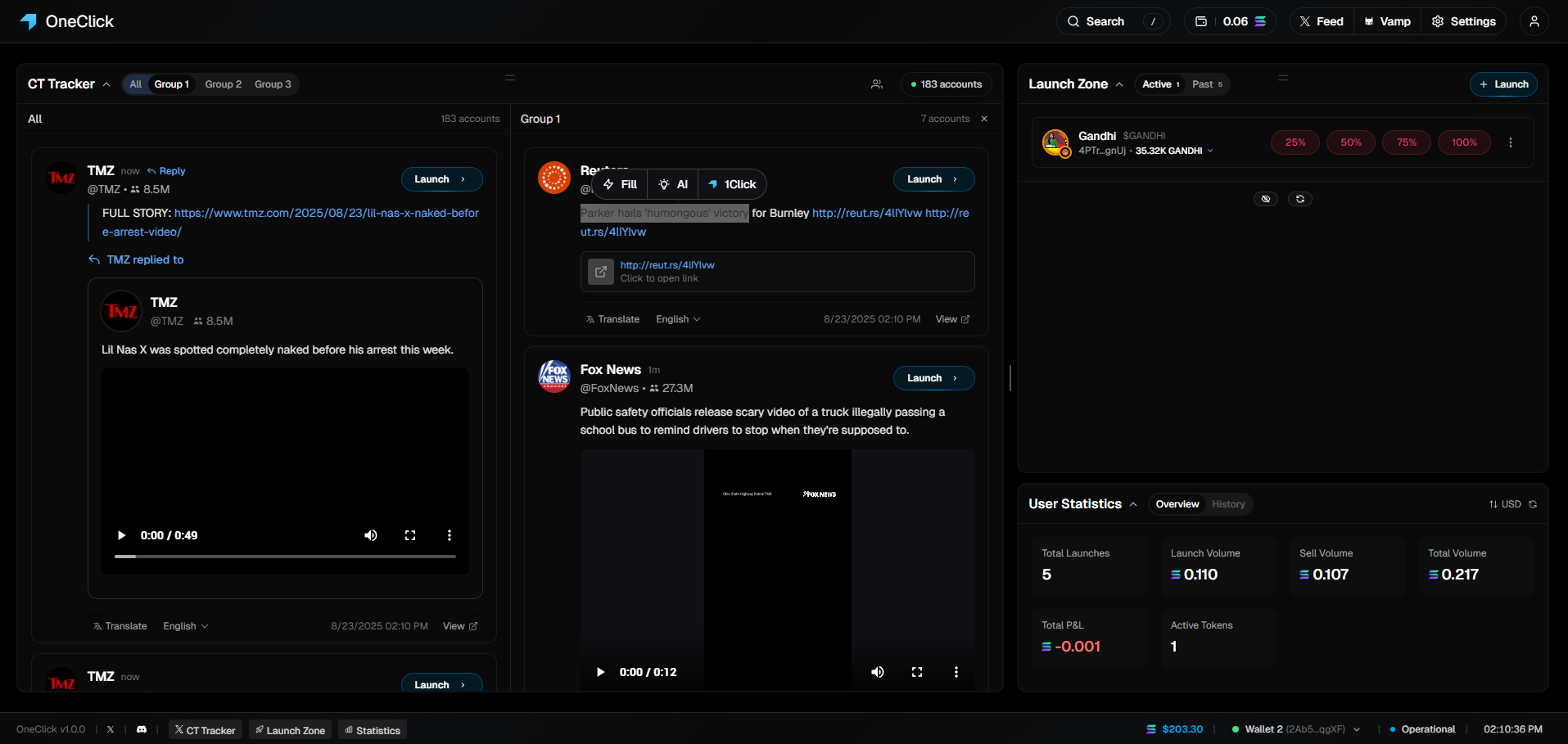Click the Gandhi token avatar

pyautogui.click(x=1055, y=142)
